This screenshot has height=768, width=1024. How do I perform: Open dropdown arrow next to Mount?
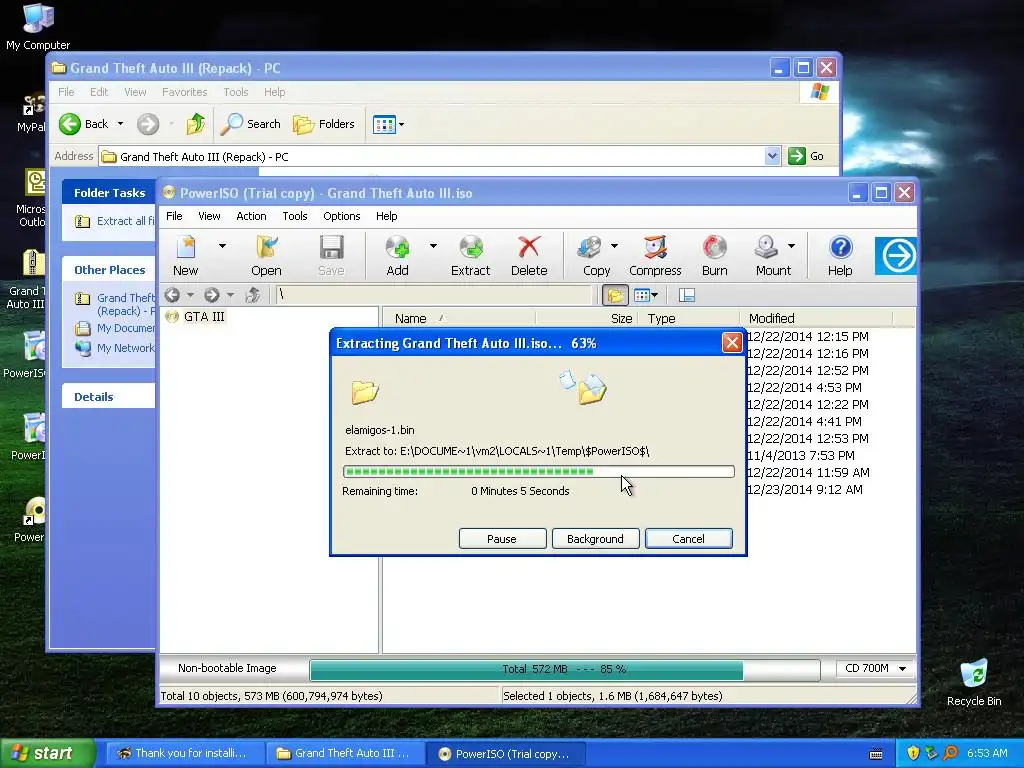pyautogui.click(x=792, y=246)
